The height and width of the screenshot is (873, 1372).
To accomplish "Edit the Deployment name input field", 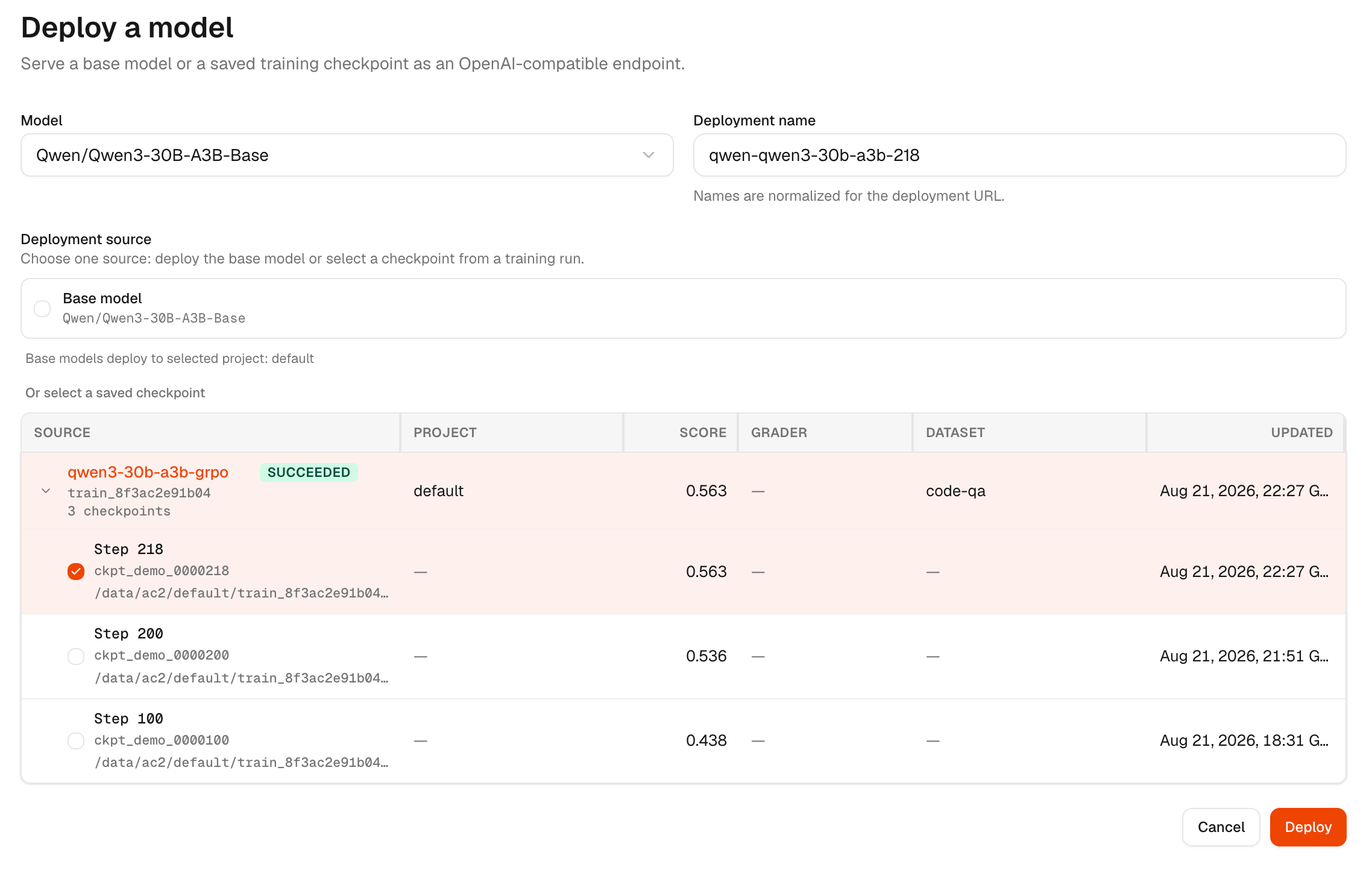I will pos(1019,155).
